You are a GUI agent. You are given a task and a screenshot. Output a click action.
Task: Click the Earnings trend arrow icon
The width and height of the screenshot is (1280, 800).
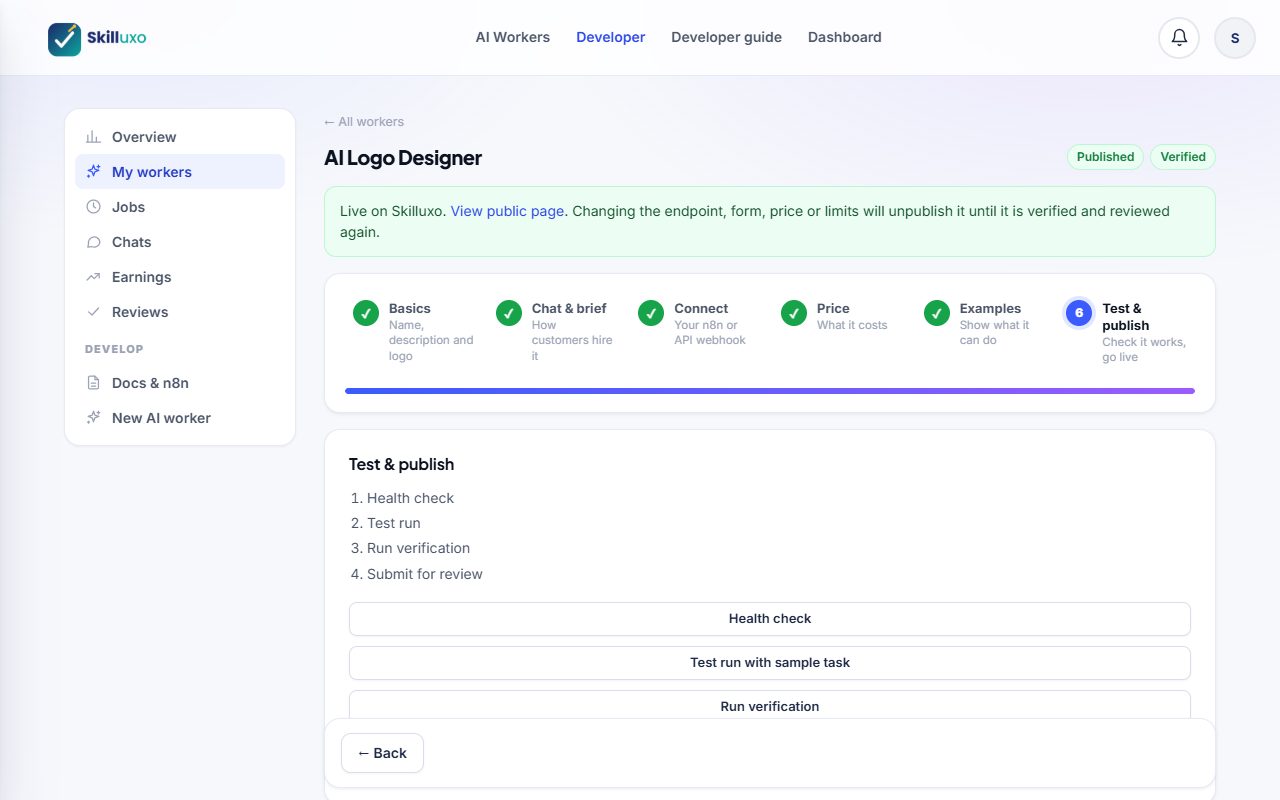(x=93, y=277)
